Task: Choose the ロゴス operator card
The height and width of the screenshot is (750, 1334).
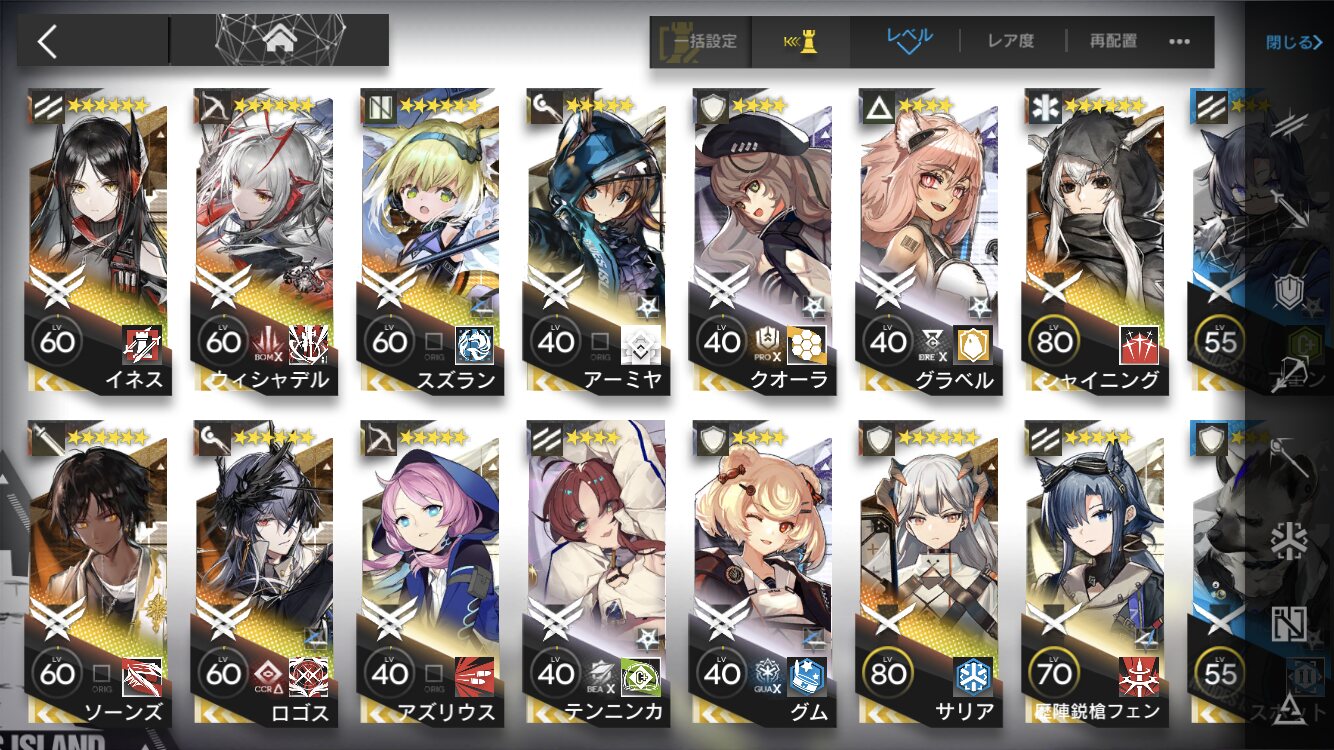Action: 266,573
